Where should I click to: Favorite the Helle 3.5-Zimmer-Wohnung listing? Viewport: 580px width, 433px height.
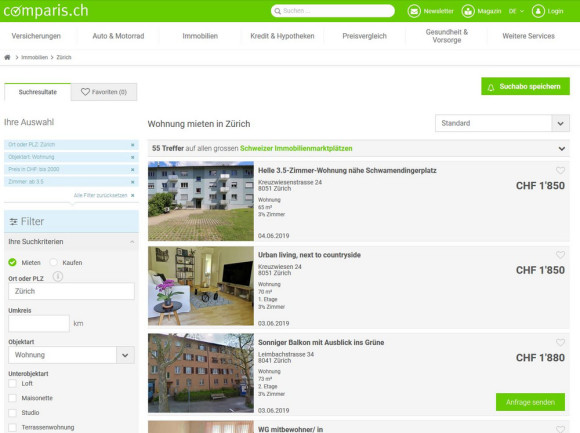[560, 170]
